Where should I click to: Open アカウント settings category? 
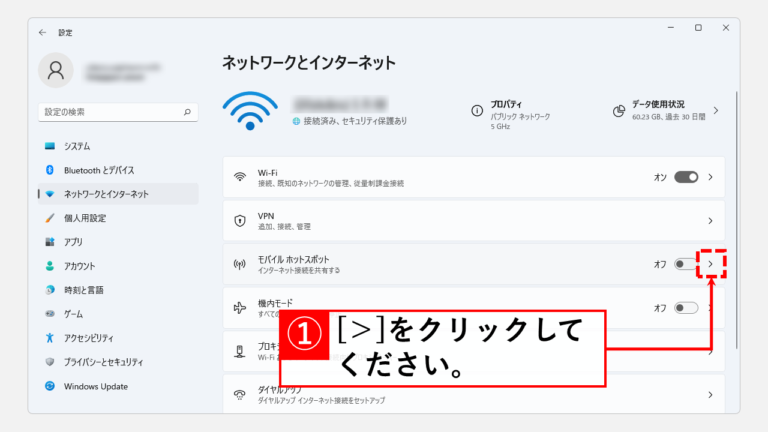click(118, 266)
